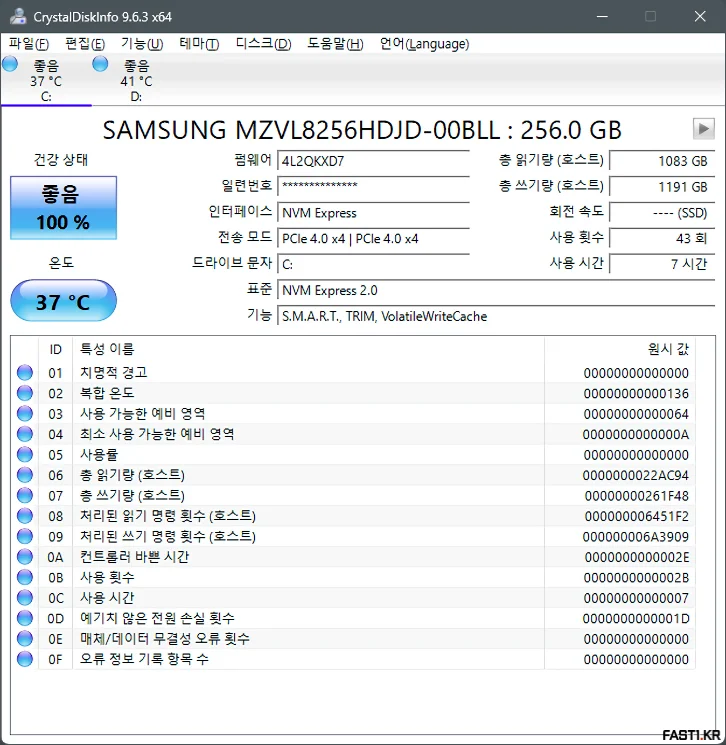
Task: Click the ID column header
Action: pyautogui.click(x=55, y=349)
